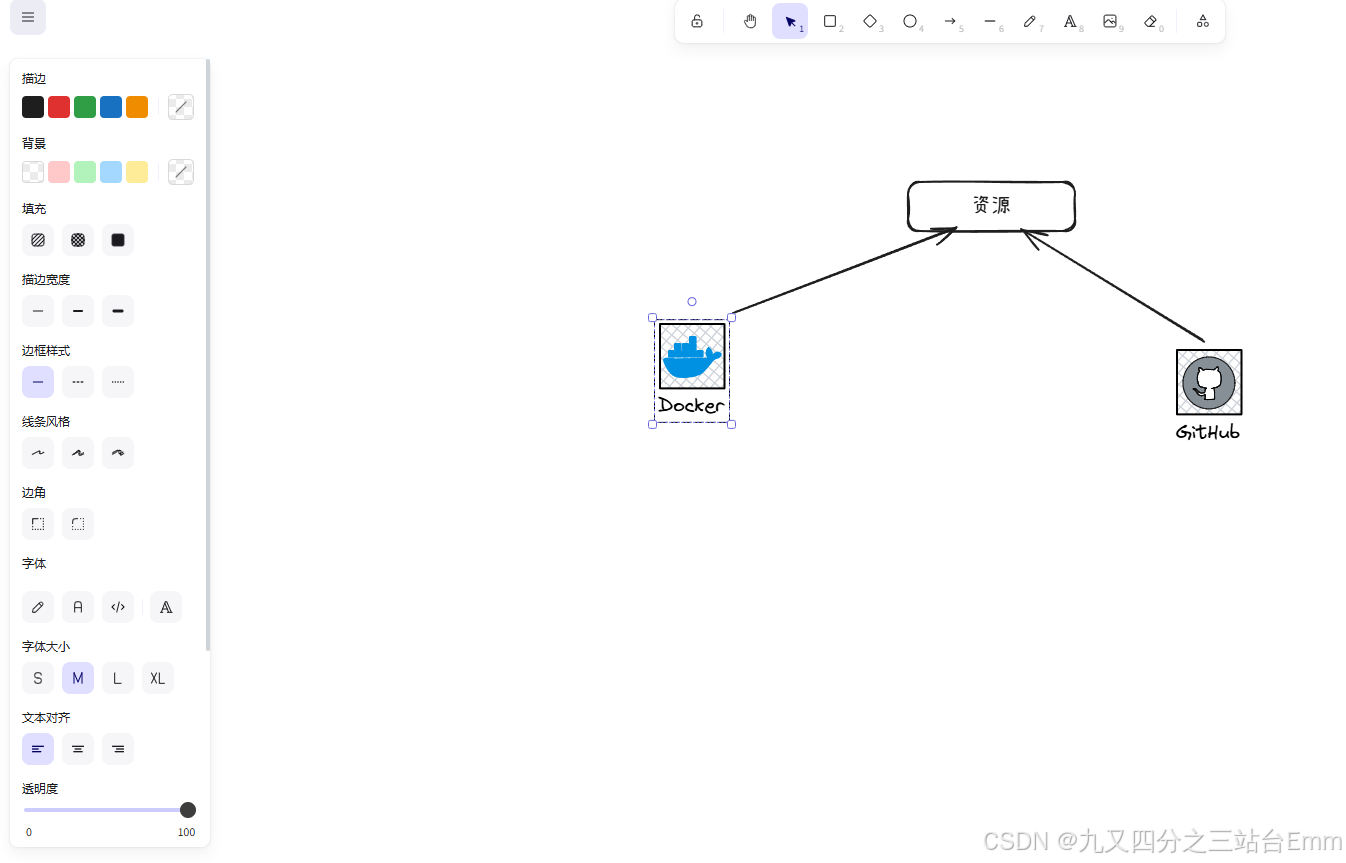Viewport: 1346px width, 863px height.
Task: Choose the black stroke color
Action: [33, 107]
